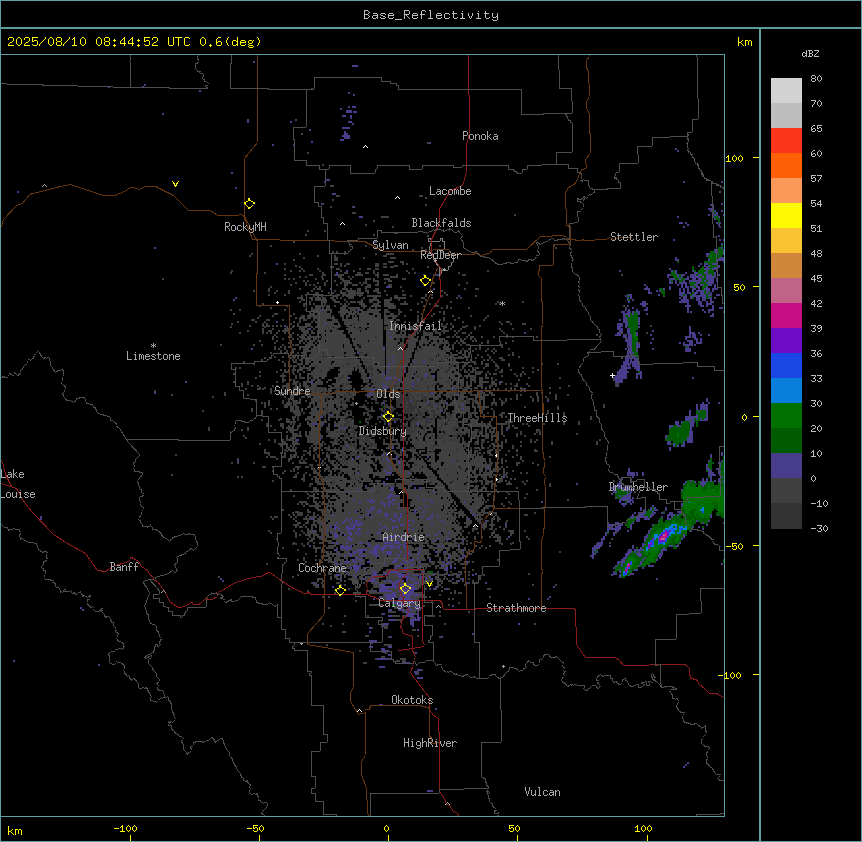The image size is (862, 842).
Task: Select the magenta swatch in the dBZ legend
Action: point(786,315)
